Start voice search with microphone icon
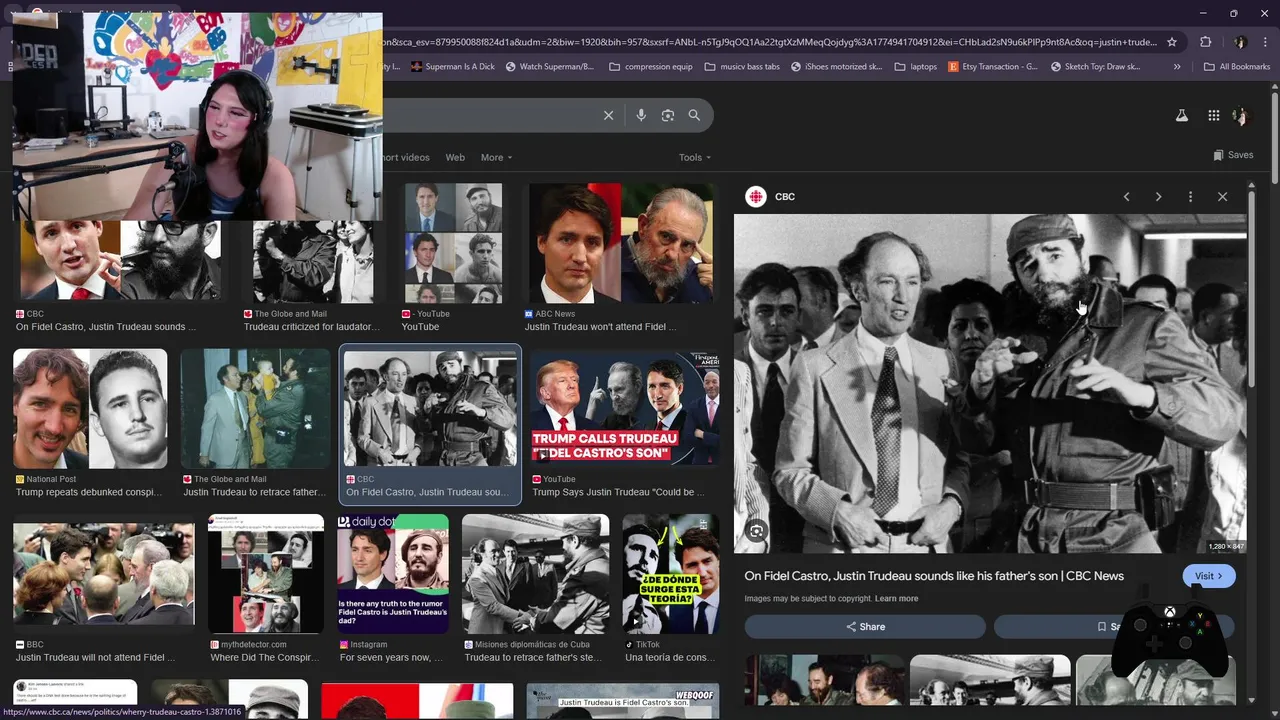The width and height of the screenshot is (1280, 720). coord(641,115)
